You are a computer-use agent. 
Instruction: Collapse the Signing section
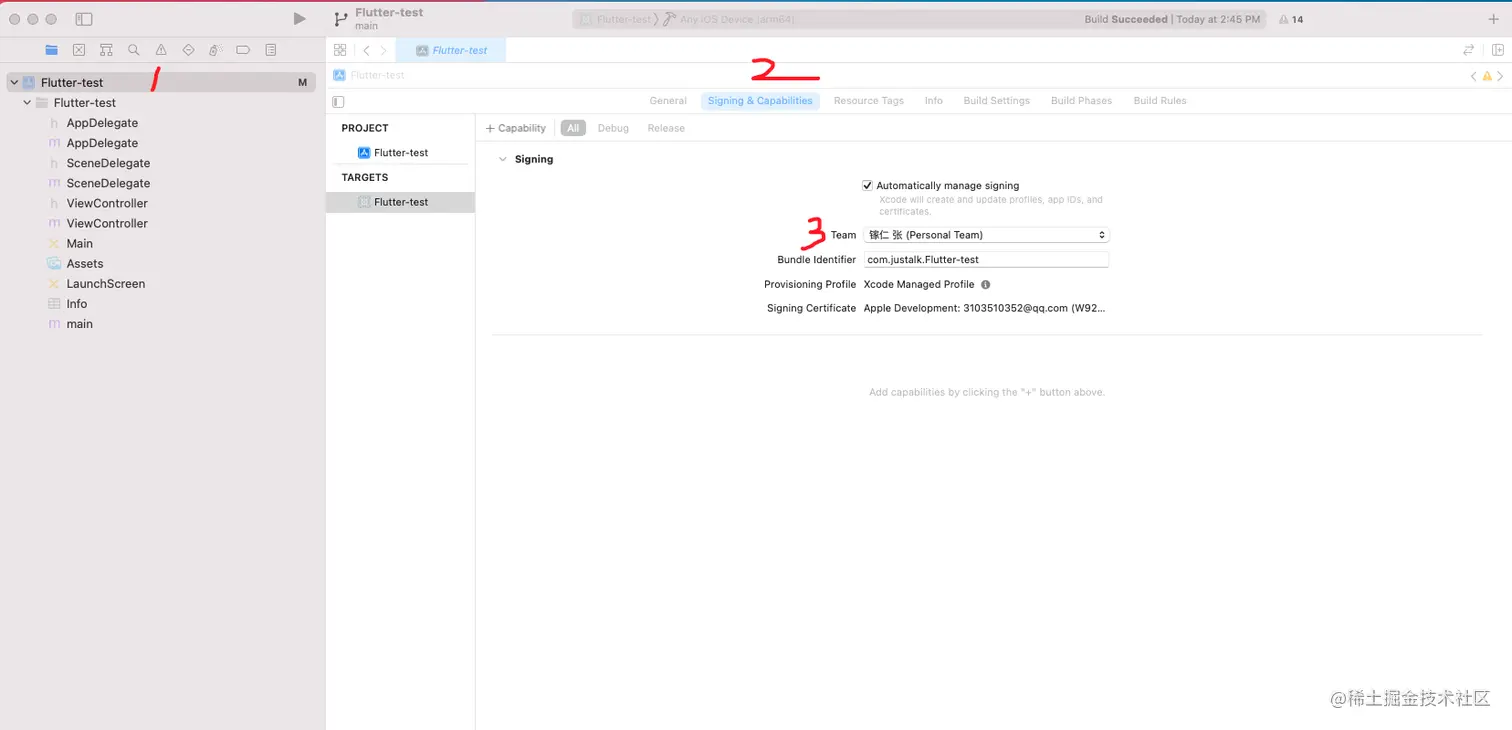tap(503, 159)
